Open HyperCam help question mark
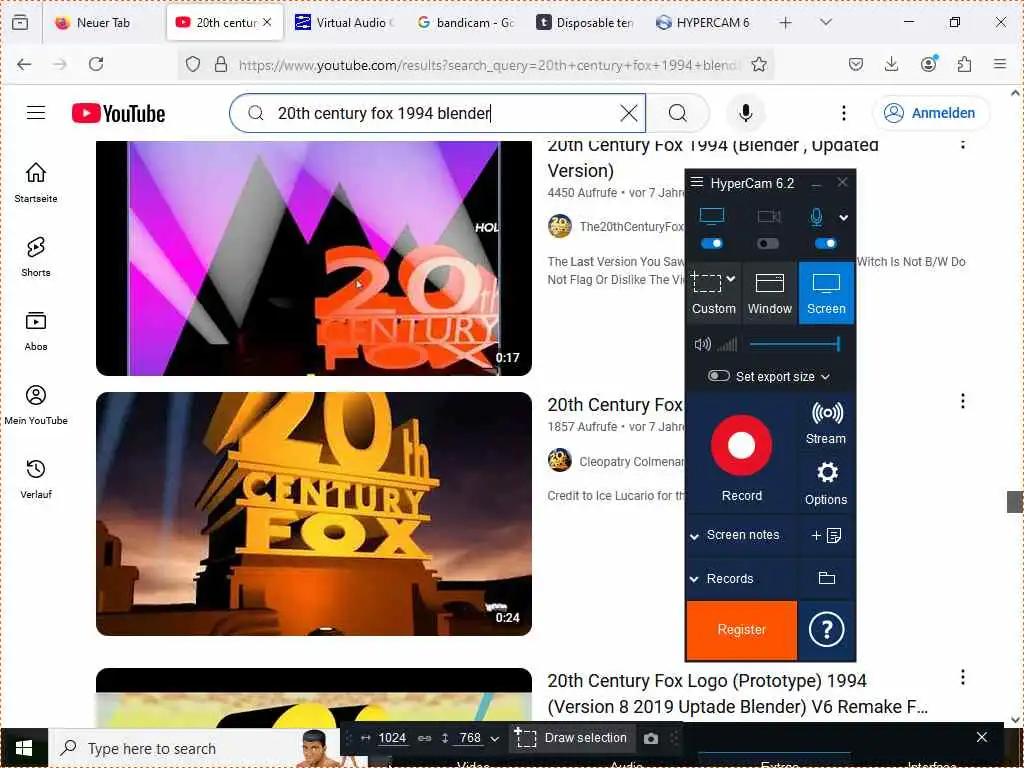Image resolution: width=1024 pixels, height=768 pixels. [x=826, y=630]
